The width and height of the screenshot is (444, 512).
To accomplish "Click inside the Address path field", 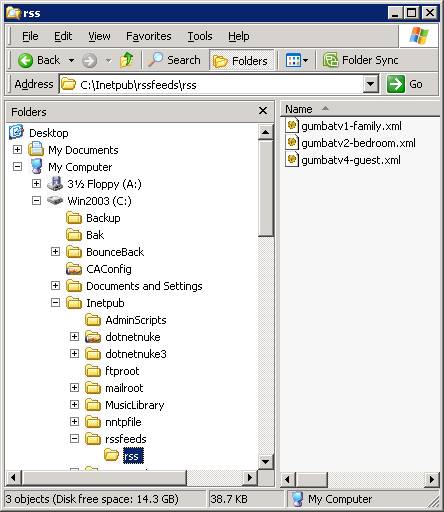I will pos(212,84).
